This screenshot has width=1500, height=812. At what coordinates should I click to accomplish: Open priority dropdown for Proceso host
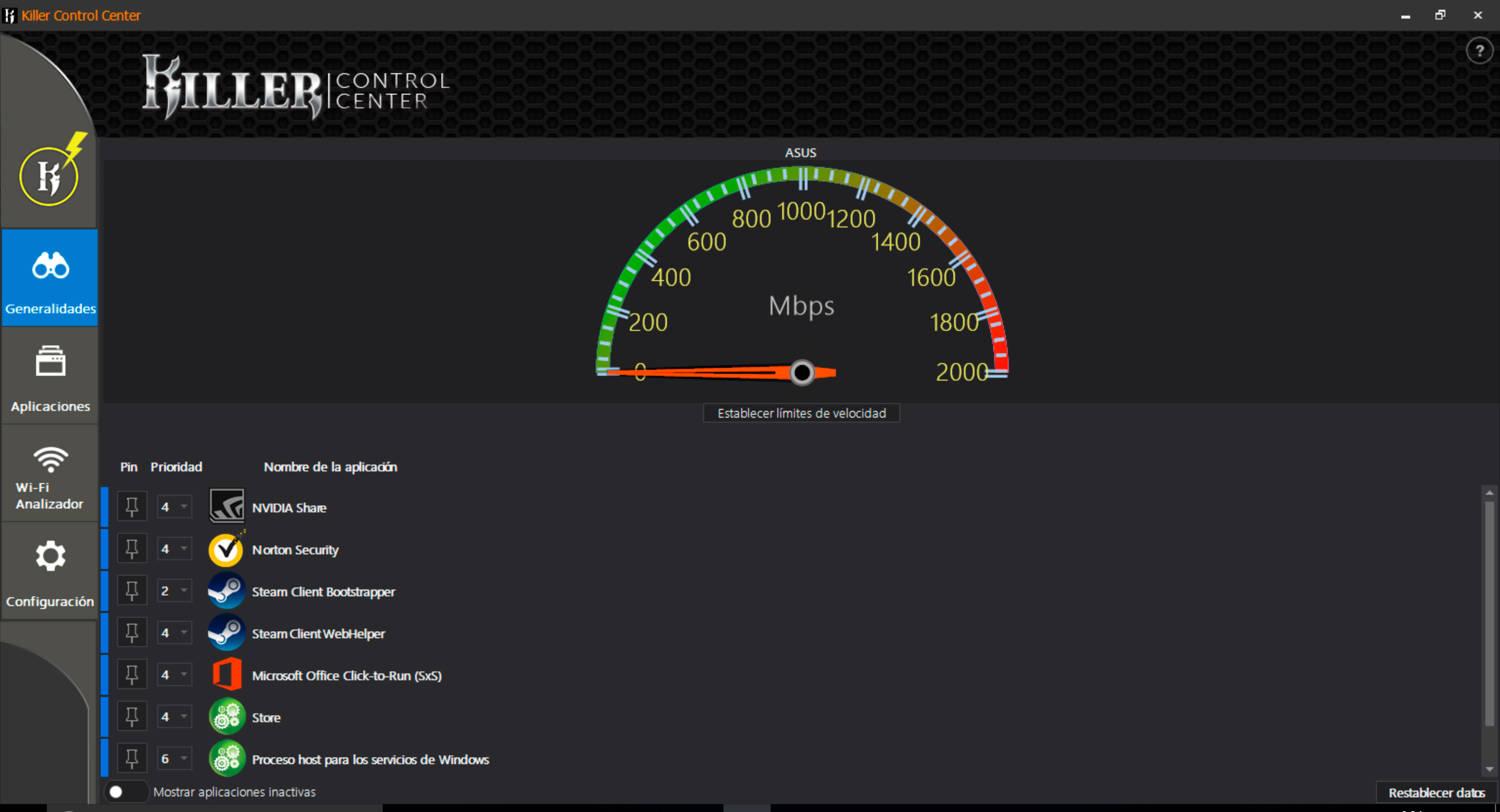click(x=174, y=759)
